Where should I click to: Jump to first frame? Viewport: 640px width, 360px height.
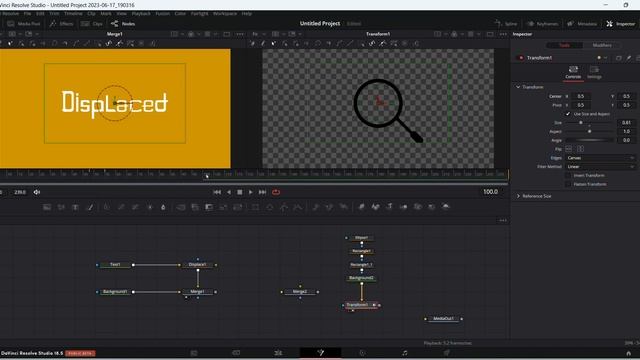(217, 192)
